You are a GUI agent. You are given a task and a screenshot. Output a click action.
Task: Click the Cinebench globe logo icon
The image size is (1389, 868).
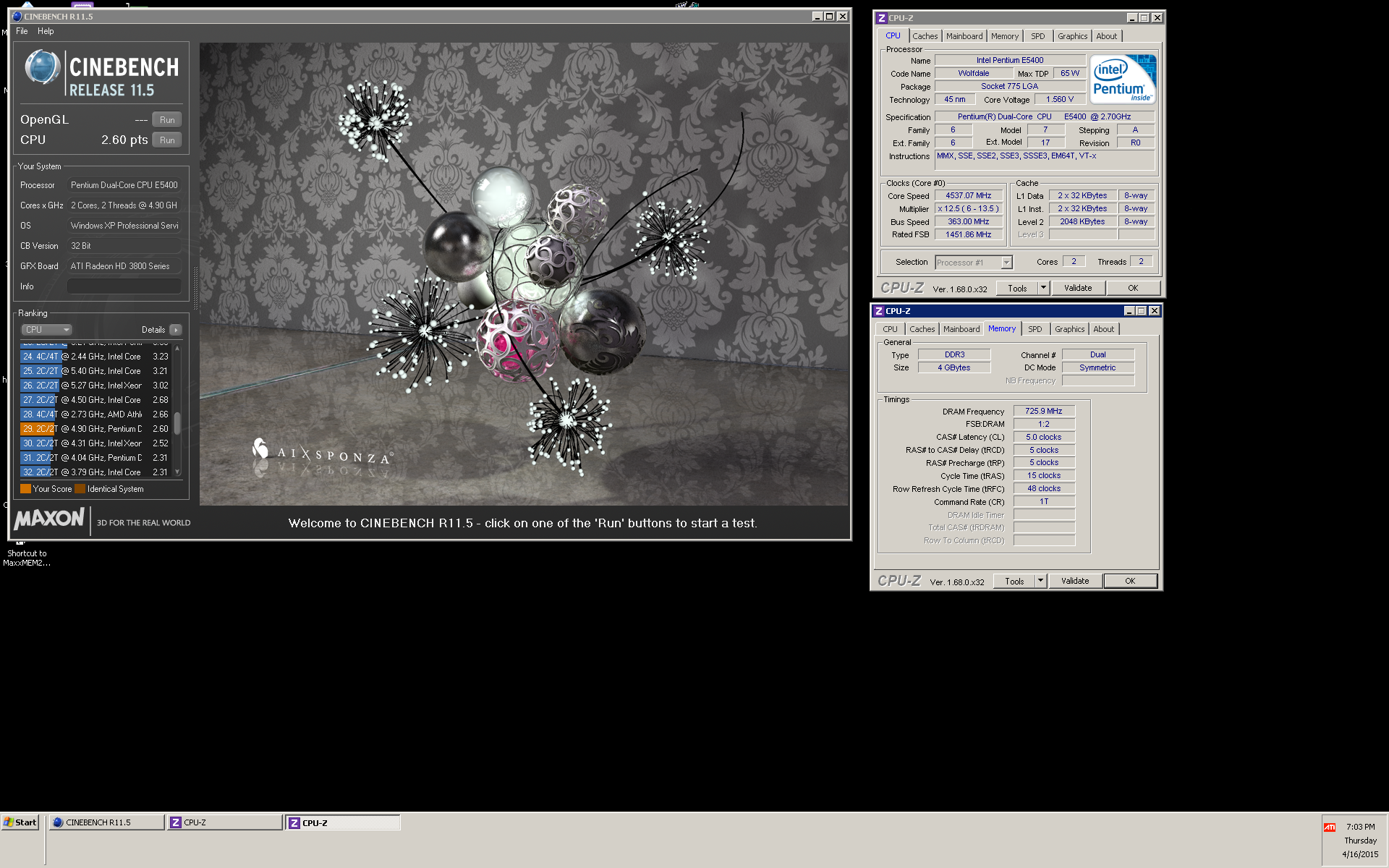pyautogui.click(x=42, y=67)
